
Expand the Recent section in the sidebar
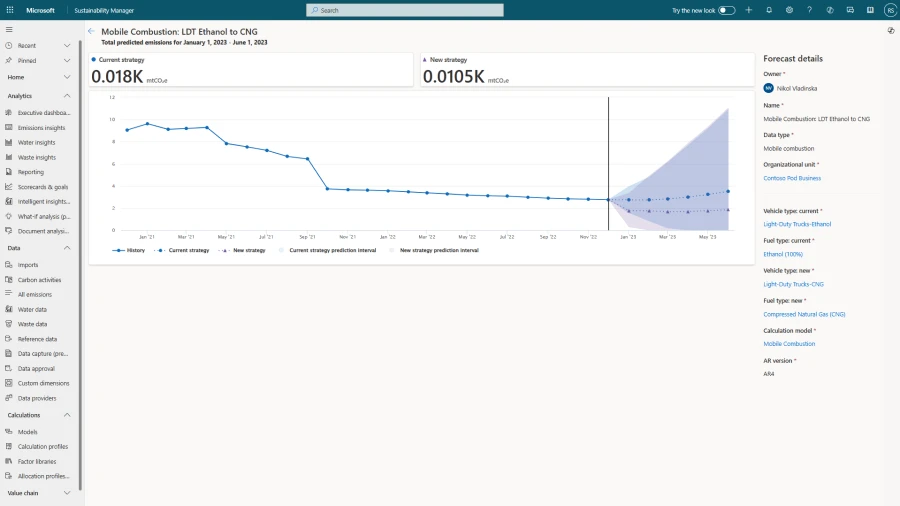[27, 46]
